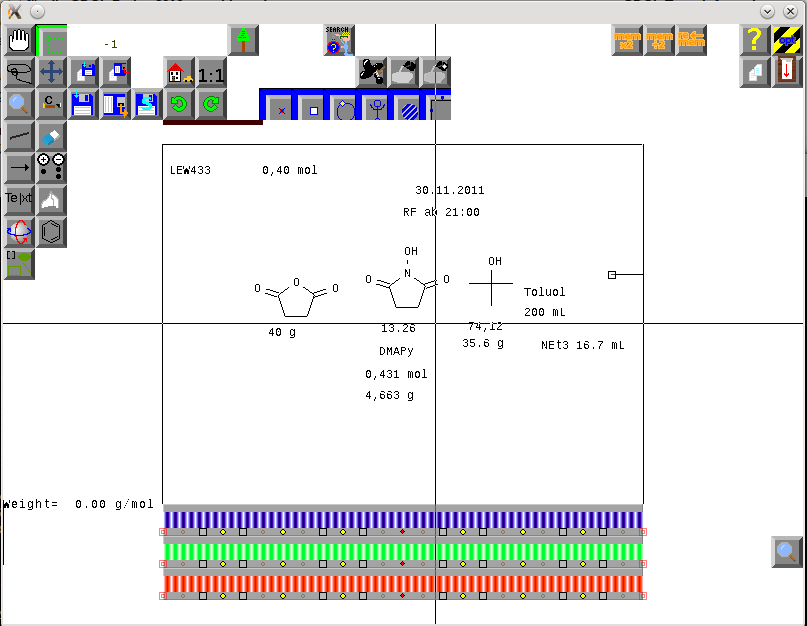Reset zoom with the 1:1 button
The width and height of the screenshot is (807, 626).
pos(211,74)
